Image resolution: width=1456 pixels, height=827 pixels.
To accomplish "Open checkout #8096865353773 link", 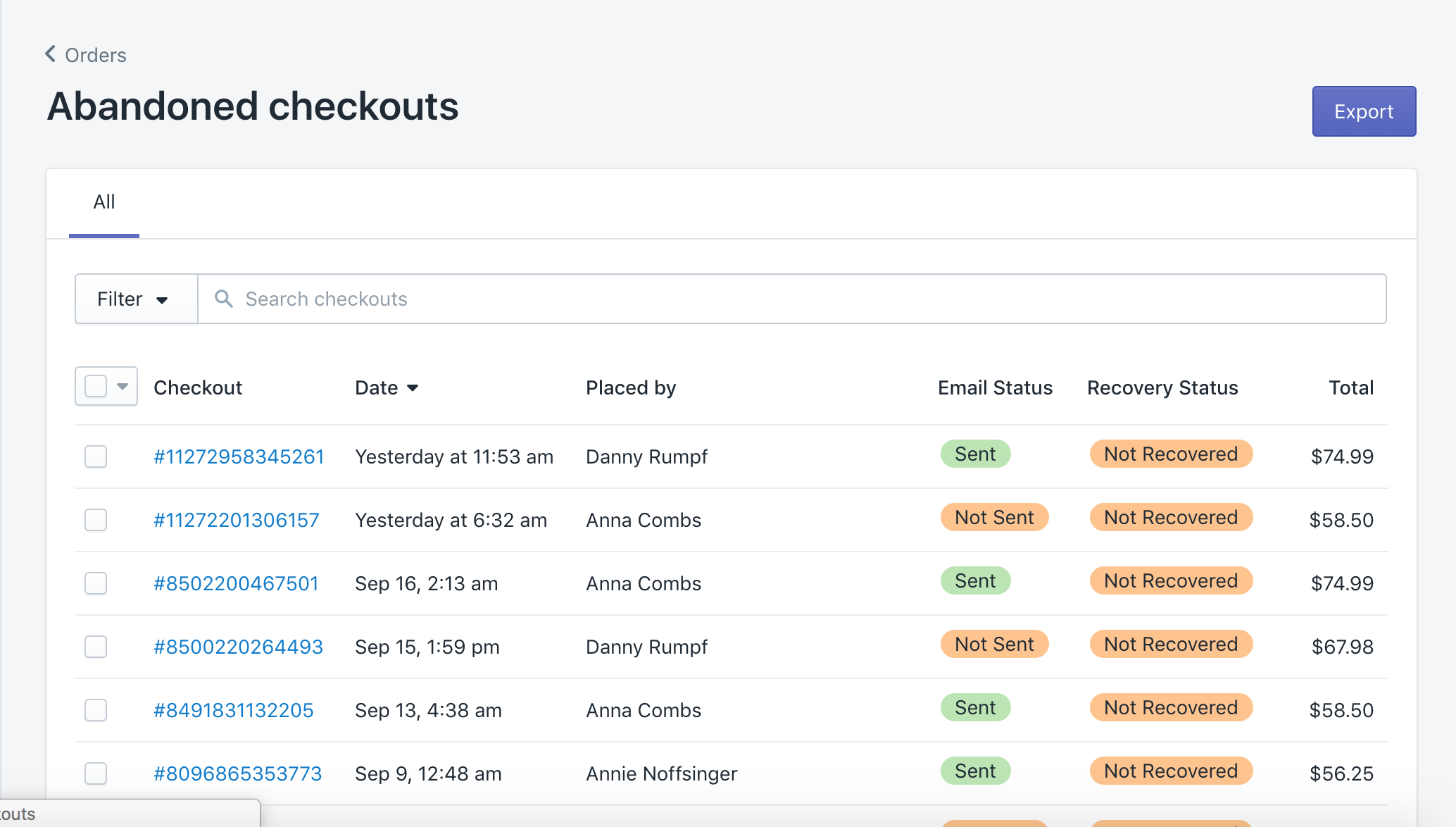I will click(237, 773).
